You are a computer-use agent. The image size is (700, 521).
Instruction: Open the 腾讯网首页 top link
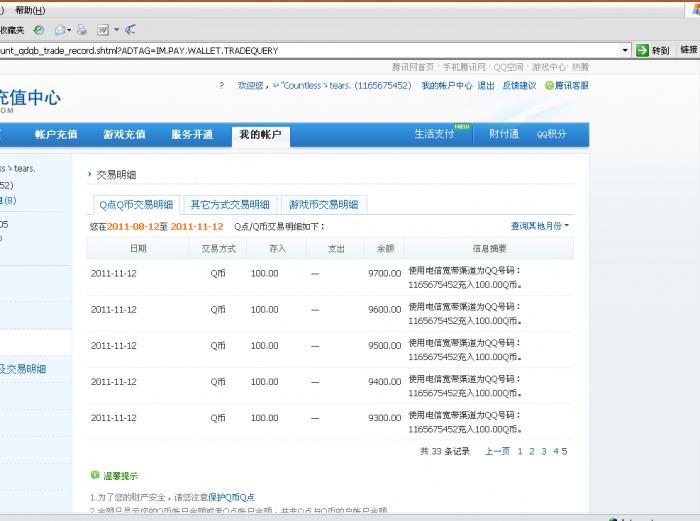pos(413,67)
